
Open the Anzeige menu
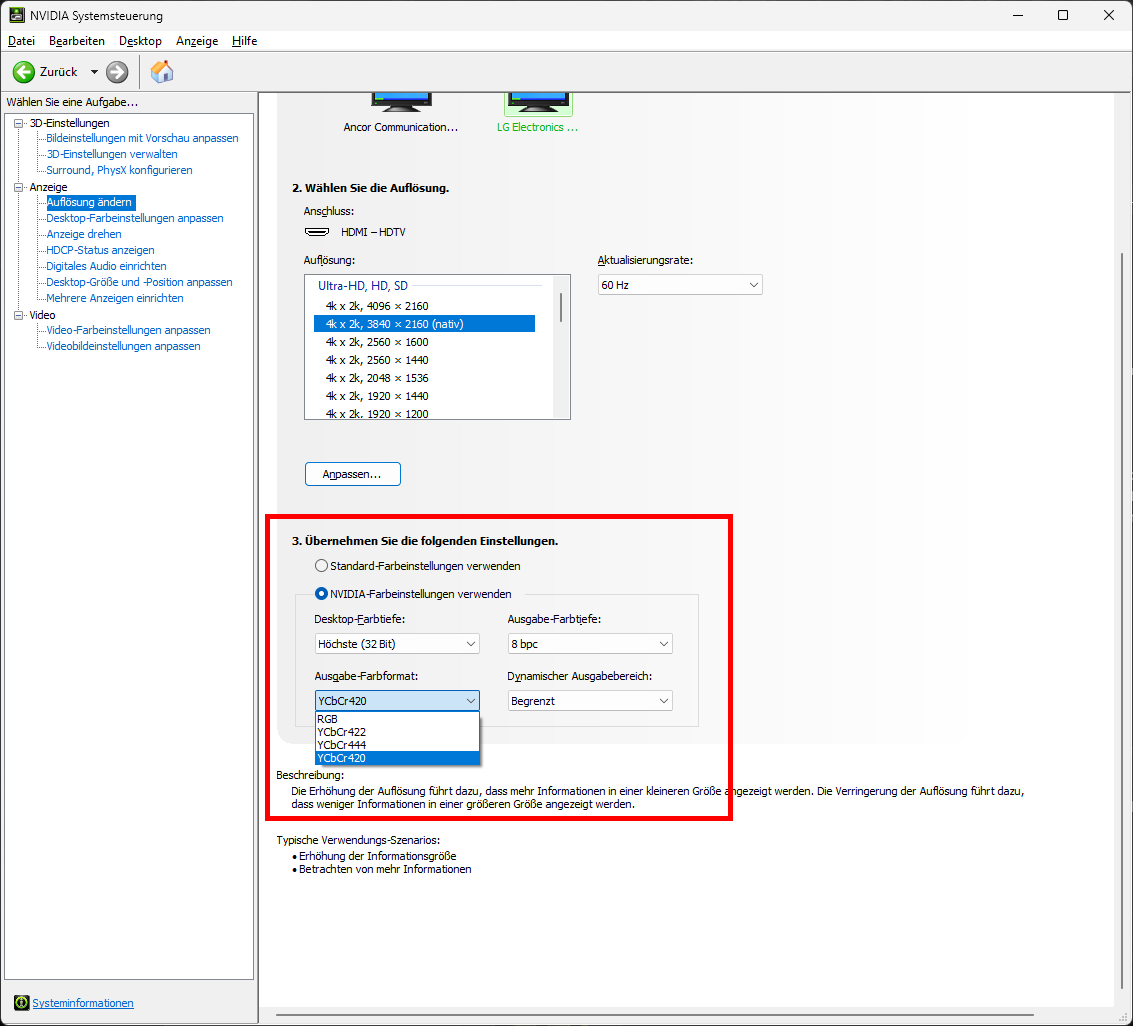coord(197,41)
